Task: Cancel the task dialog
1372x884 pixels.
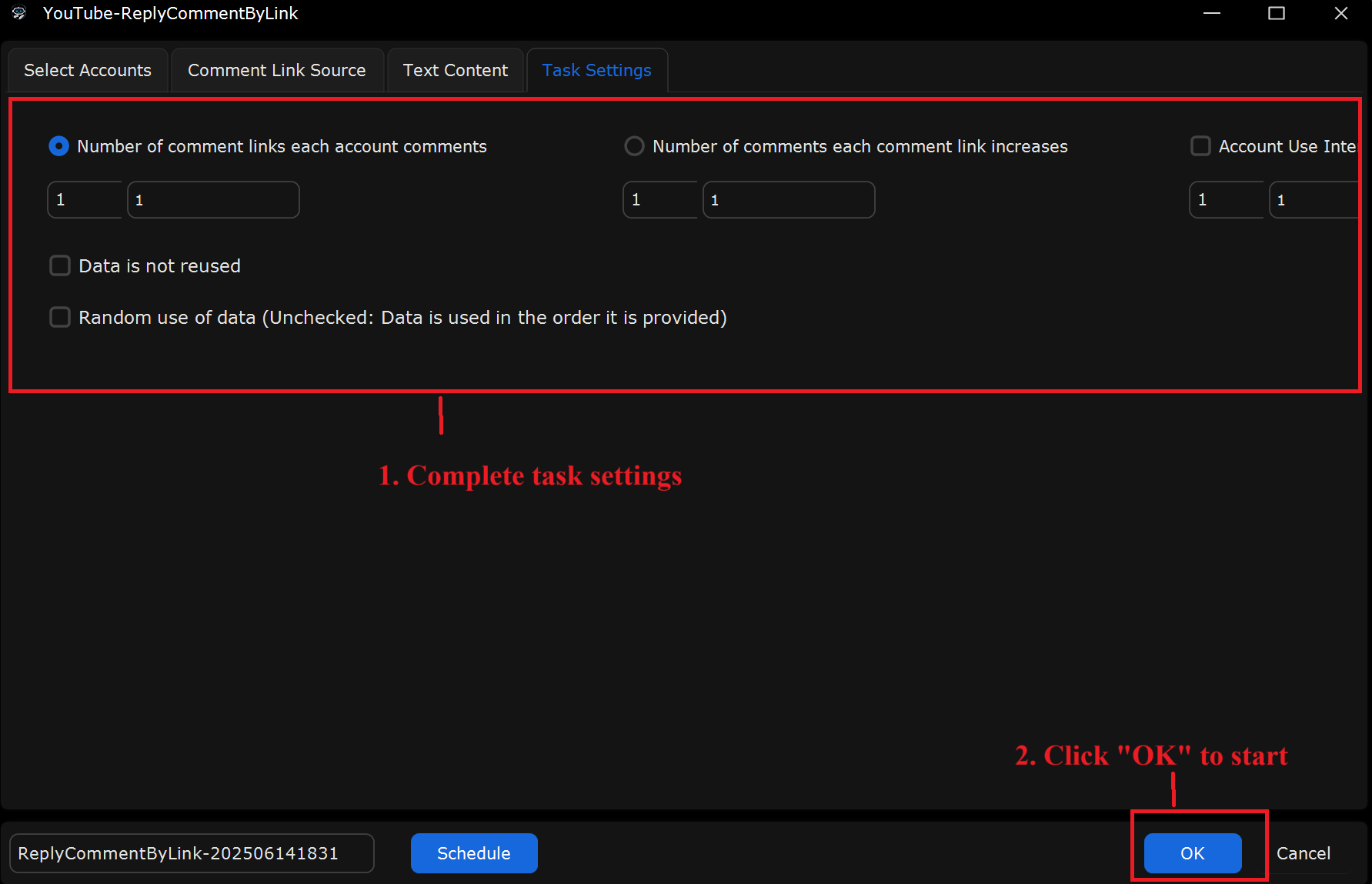Action: 1304,853
